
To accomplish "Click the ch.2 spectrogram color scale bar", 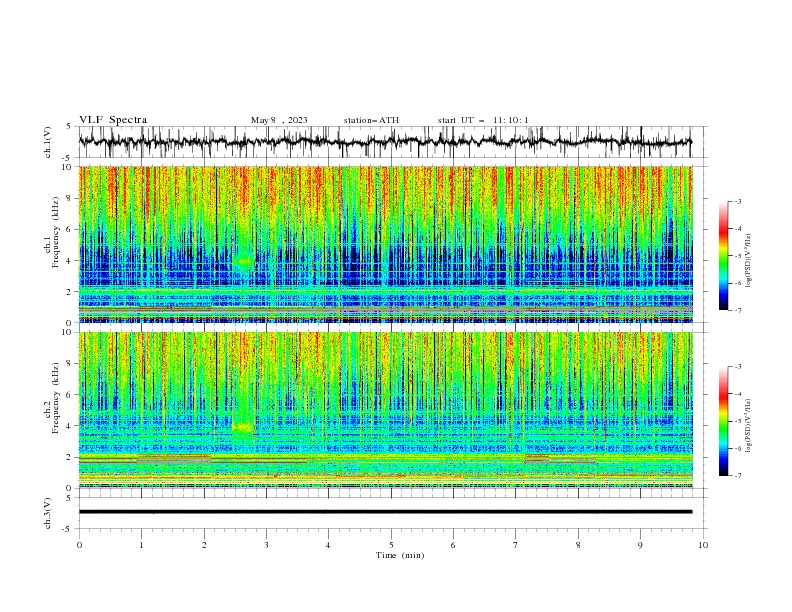I will (723, 421).
